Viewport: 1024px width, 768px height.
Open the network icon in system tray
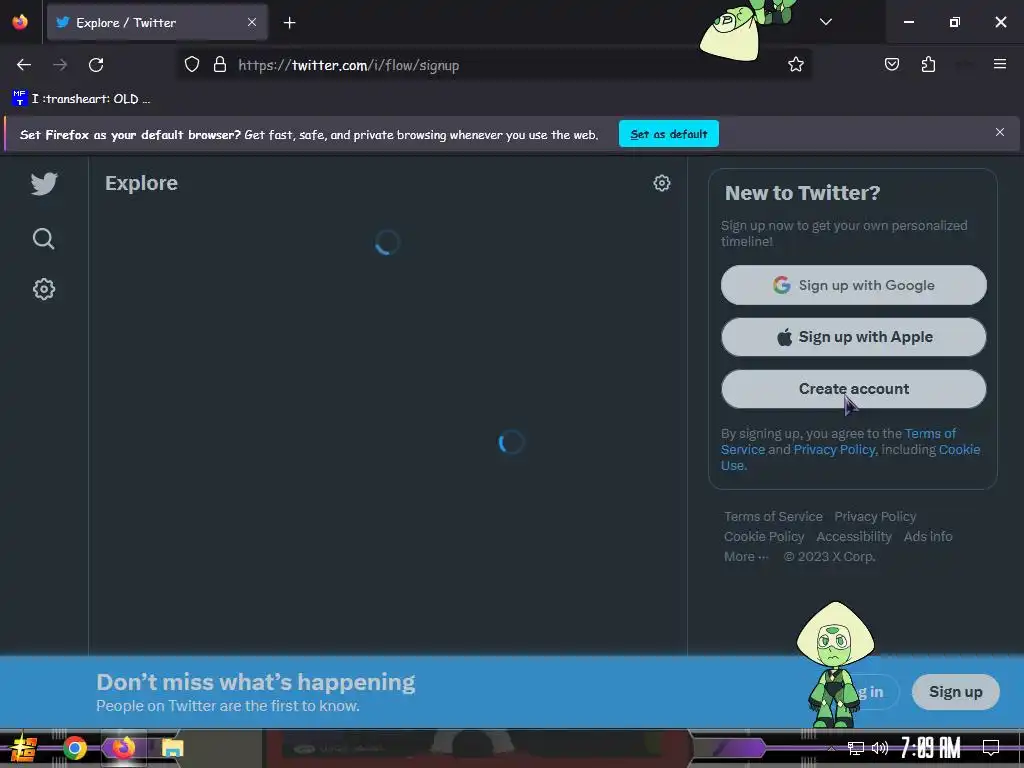856,748
